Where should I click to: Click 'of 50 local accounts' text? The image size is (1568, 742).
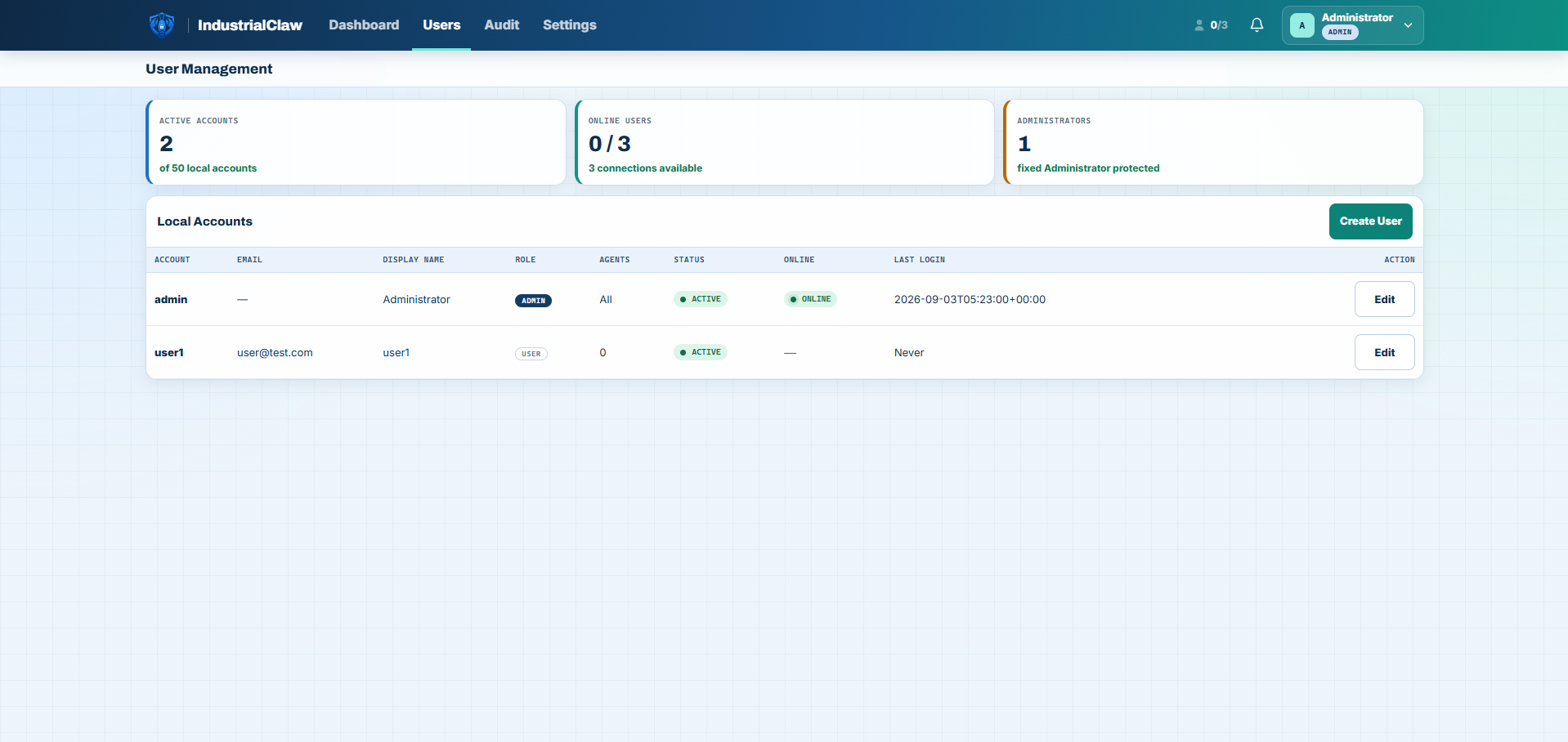(x=208, y=168)
